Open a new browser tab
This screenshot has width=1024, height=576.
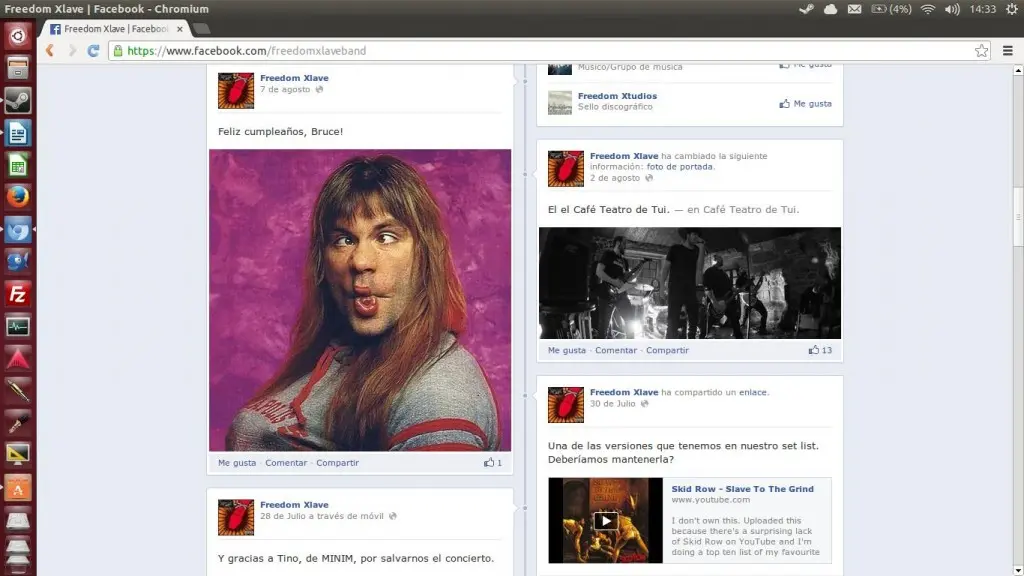(x=202, y=29)
